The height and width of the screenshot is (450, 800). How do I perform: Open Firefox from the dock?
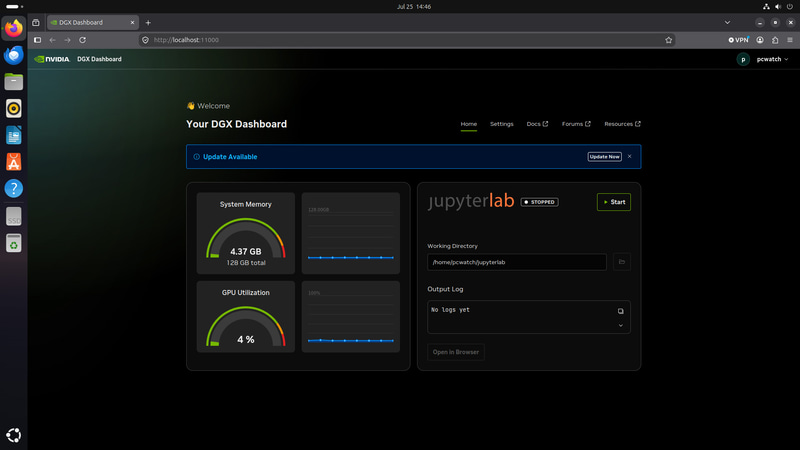click(14, 28)
